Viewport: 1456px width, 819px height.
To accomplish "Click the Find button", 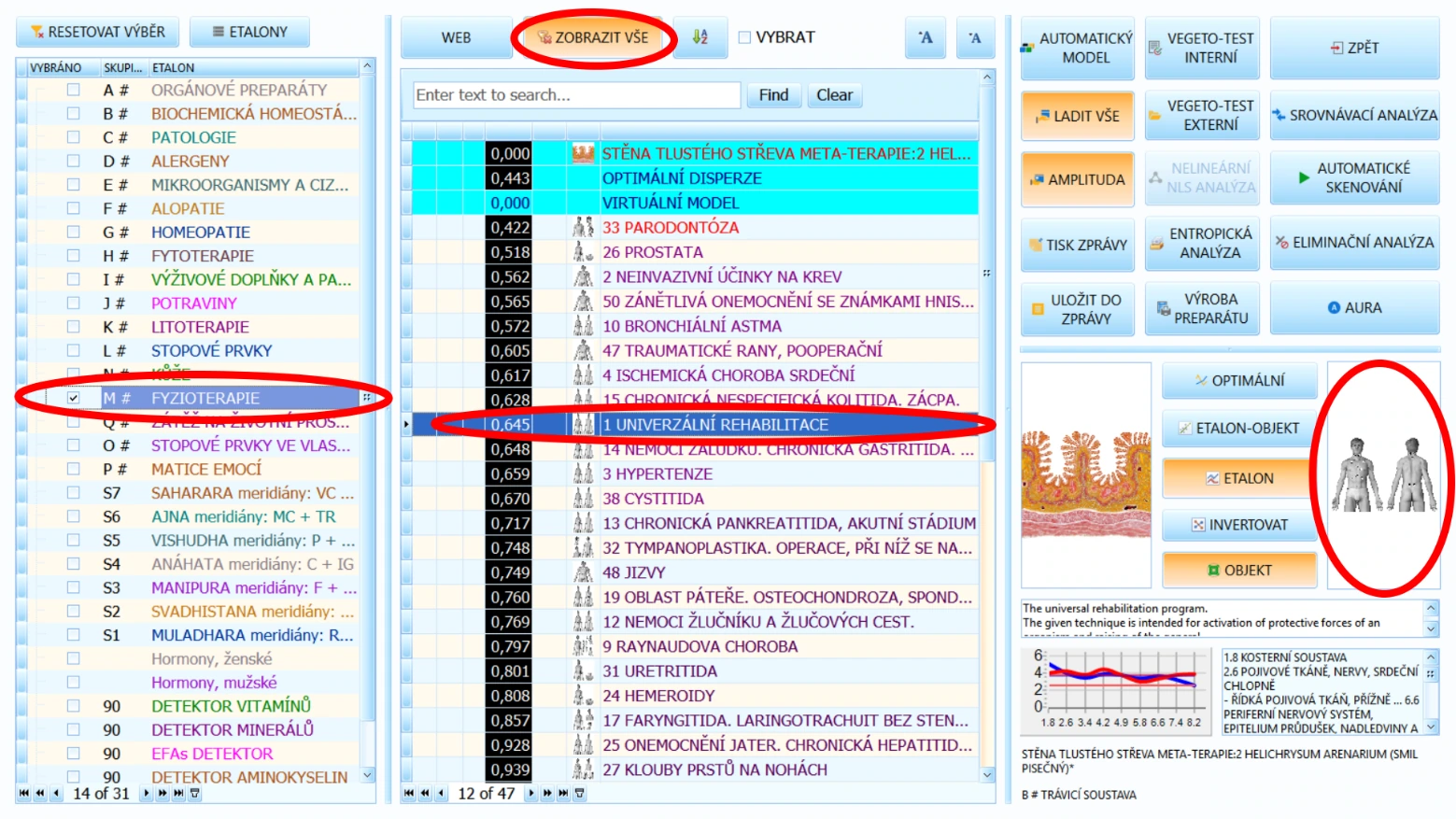I will (x=773, y=95).
